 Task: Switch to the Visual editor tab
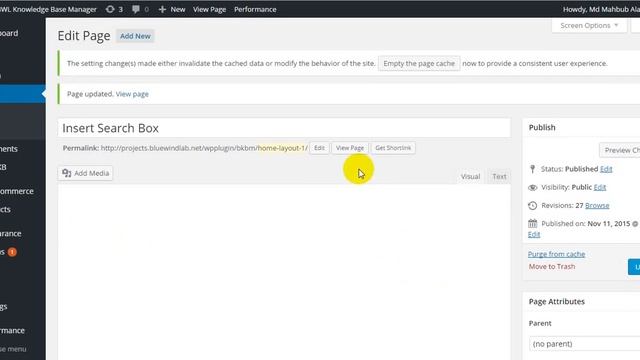(x=470, y=176)
